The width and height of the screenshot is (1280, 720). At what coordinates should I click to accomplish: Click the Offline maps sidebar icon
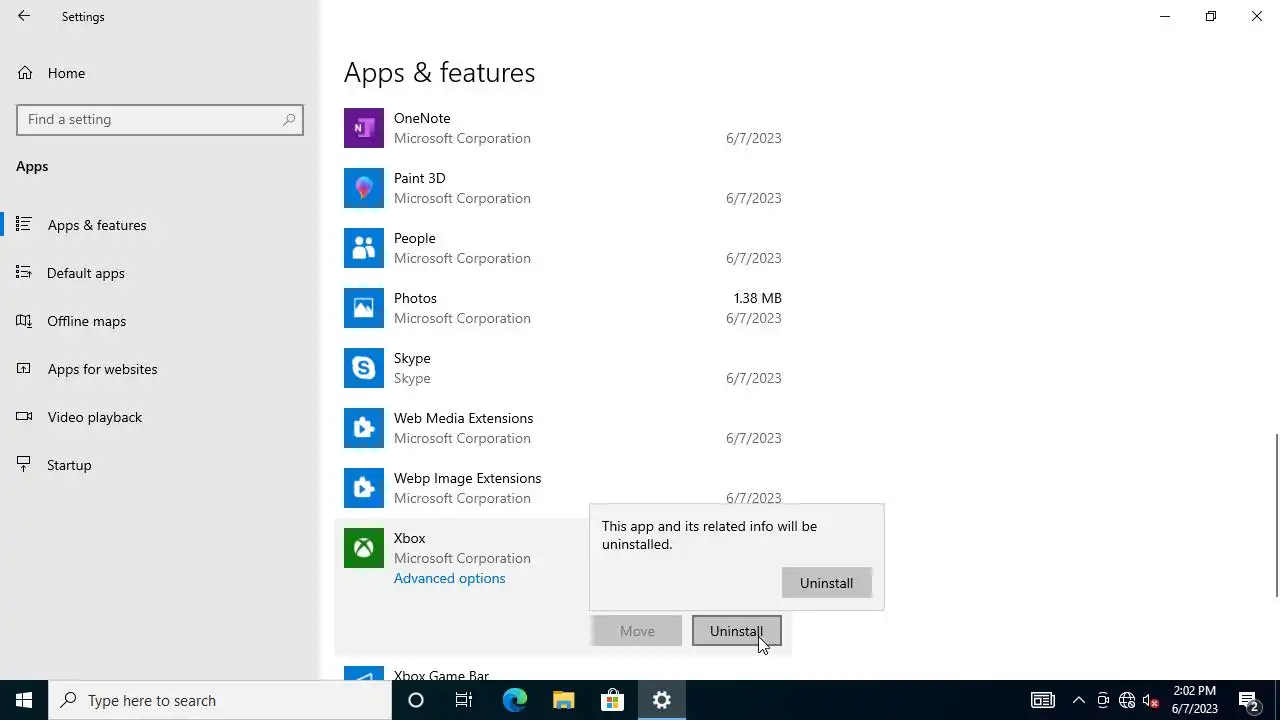coord(25,321)
